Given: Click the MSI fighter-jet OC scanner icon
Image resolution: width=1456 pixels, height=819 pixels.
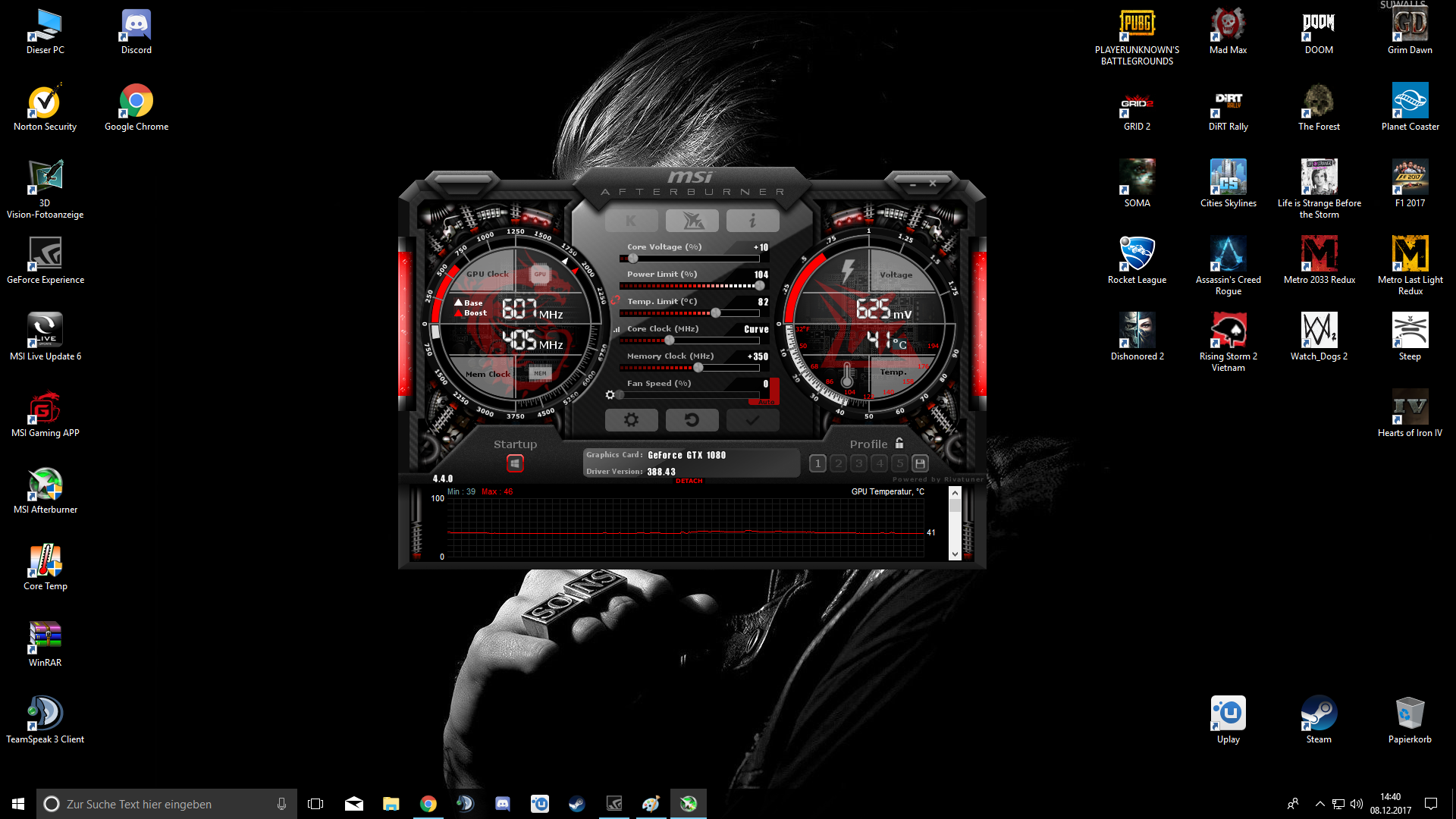Looking at the screenshot, I should click(x=692, y=221).
